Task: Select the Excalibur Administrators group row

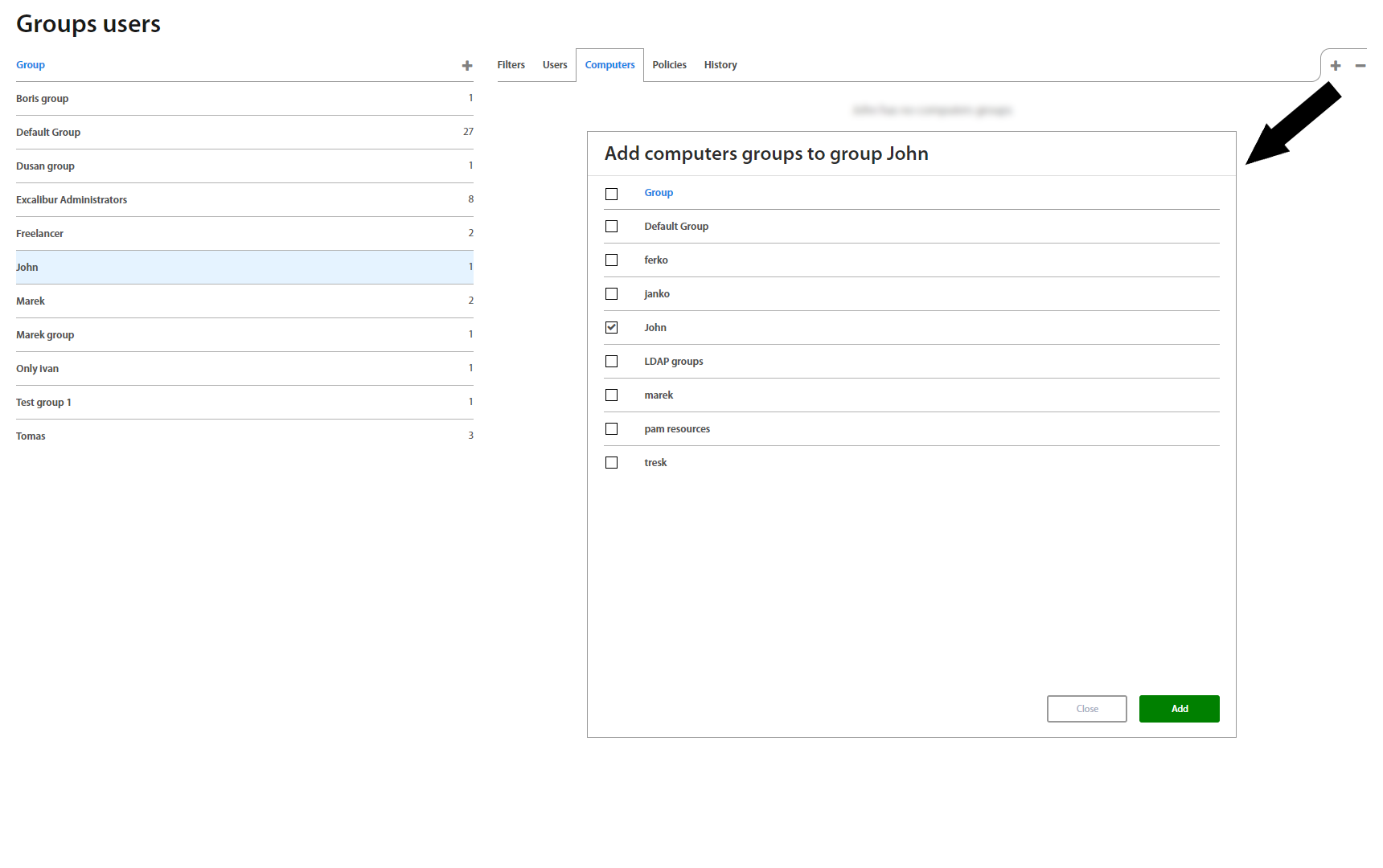Action: [72, 200]
